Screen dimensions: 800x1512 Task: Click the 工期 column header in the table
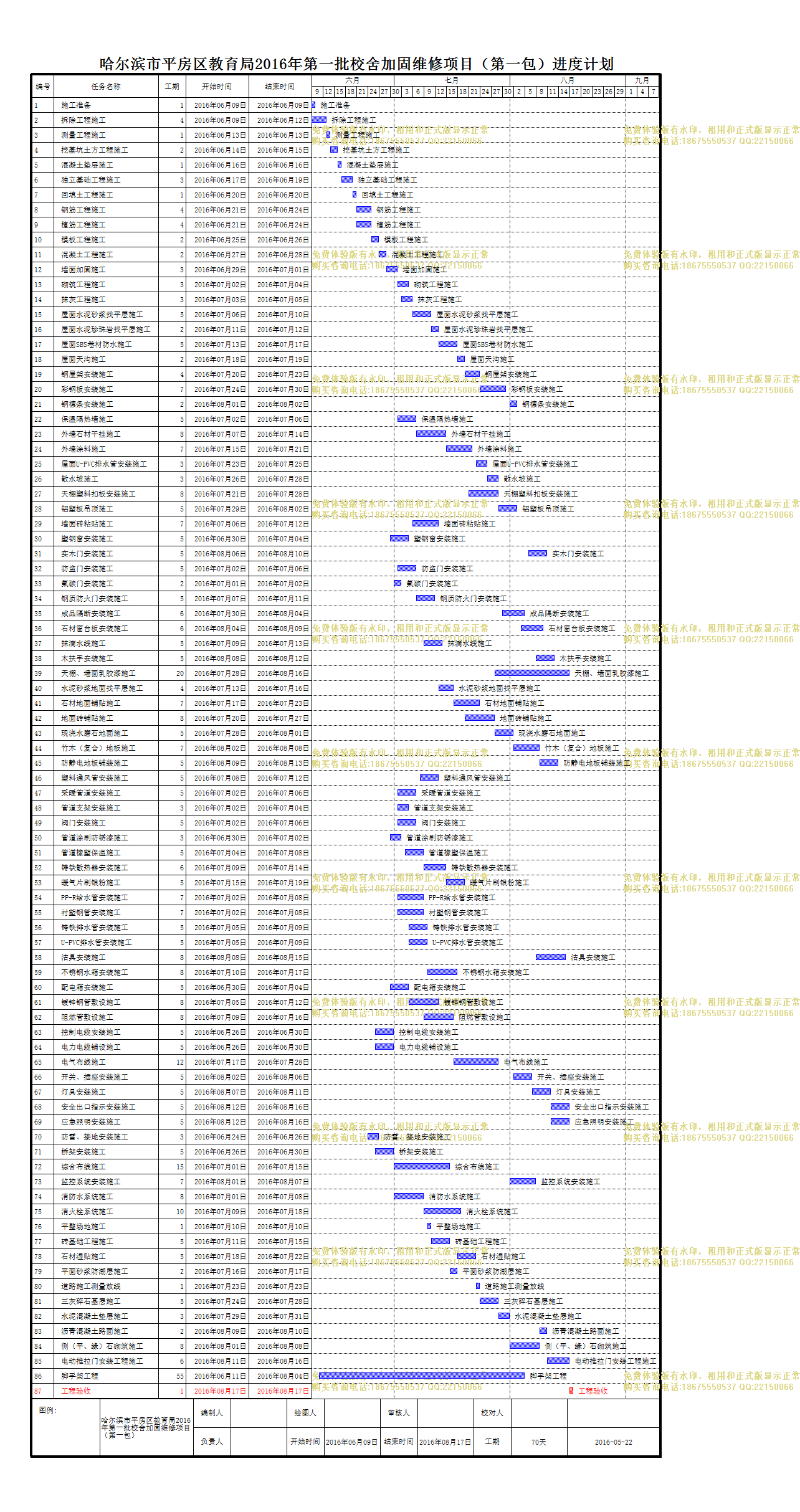(x=172, y=87)
